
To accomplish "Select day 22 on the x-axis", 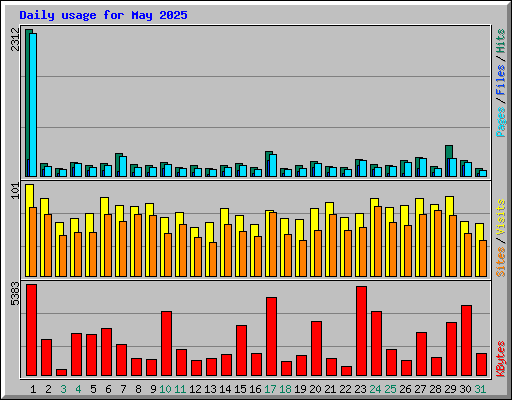I will point(345,389).
